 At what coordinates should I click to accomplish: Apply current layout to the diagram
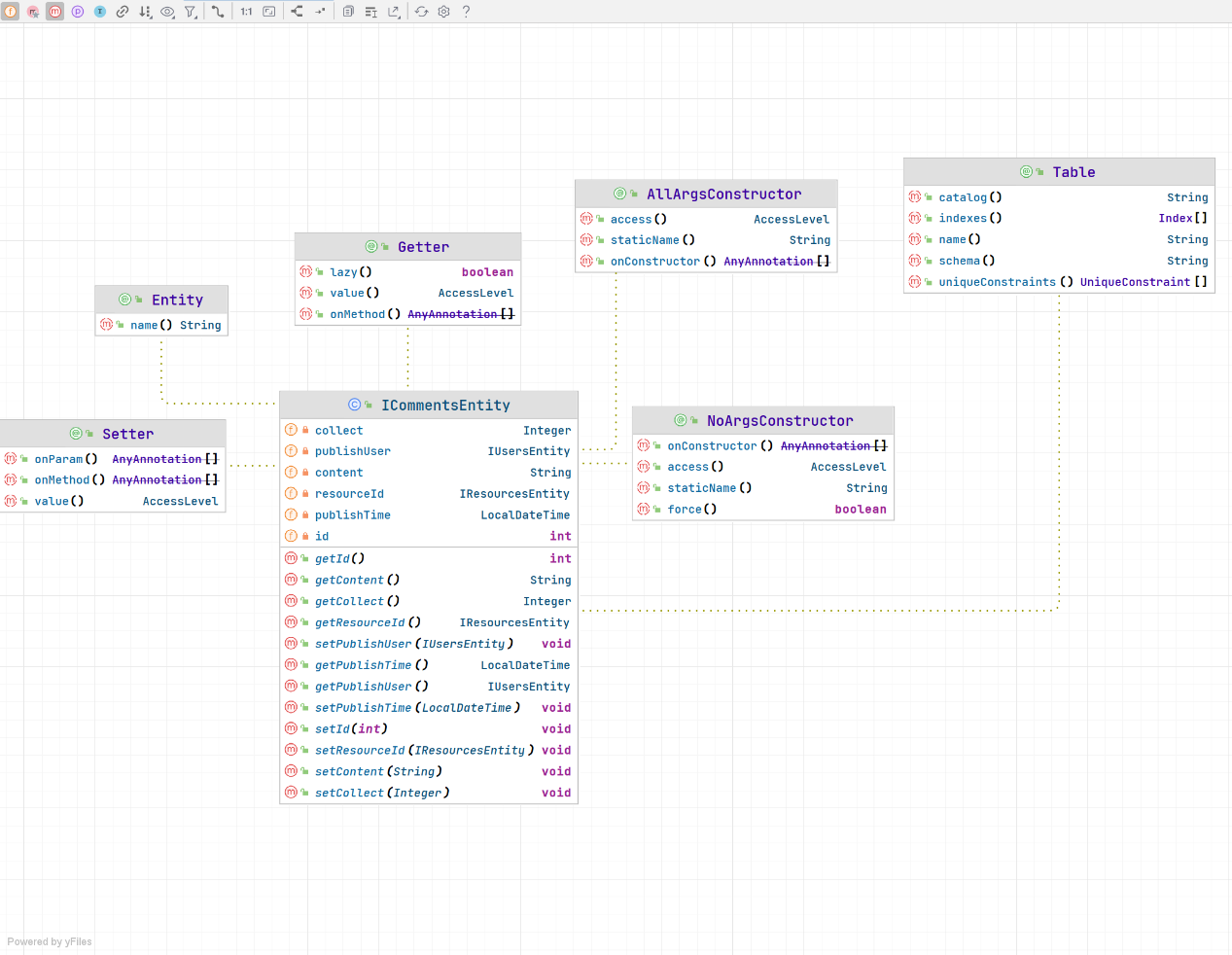pos(297,12)
